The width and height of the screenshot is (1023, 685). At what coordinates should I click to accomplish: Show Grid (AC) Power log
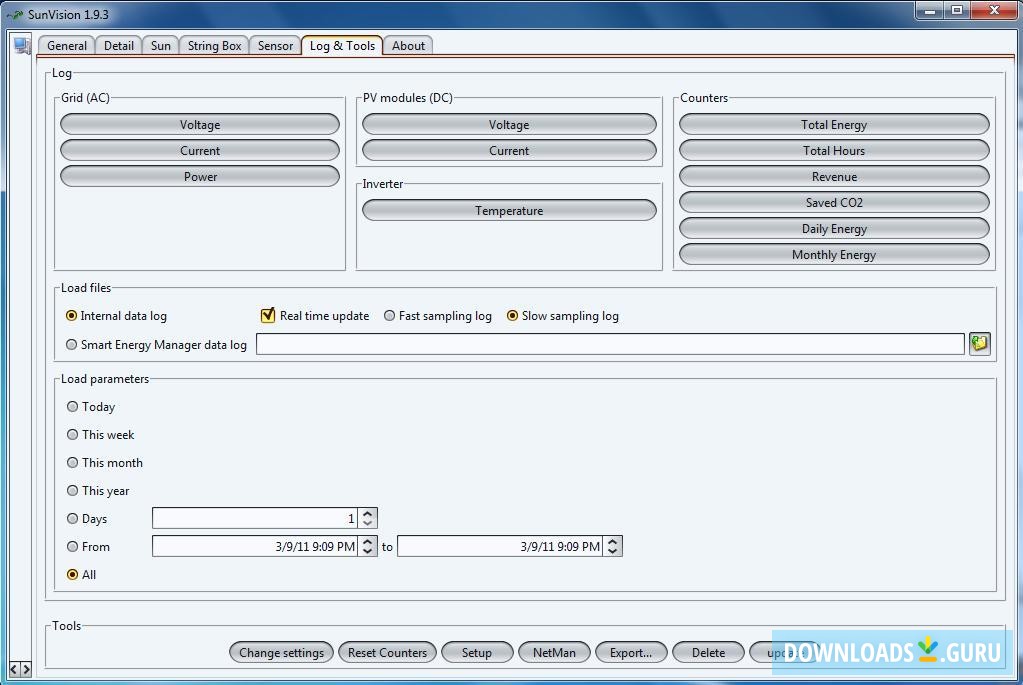tap(200, 177)
